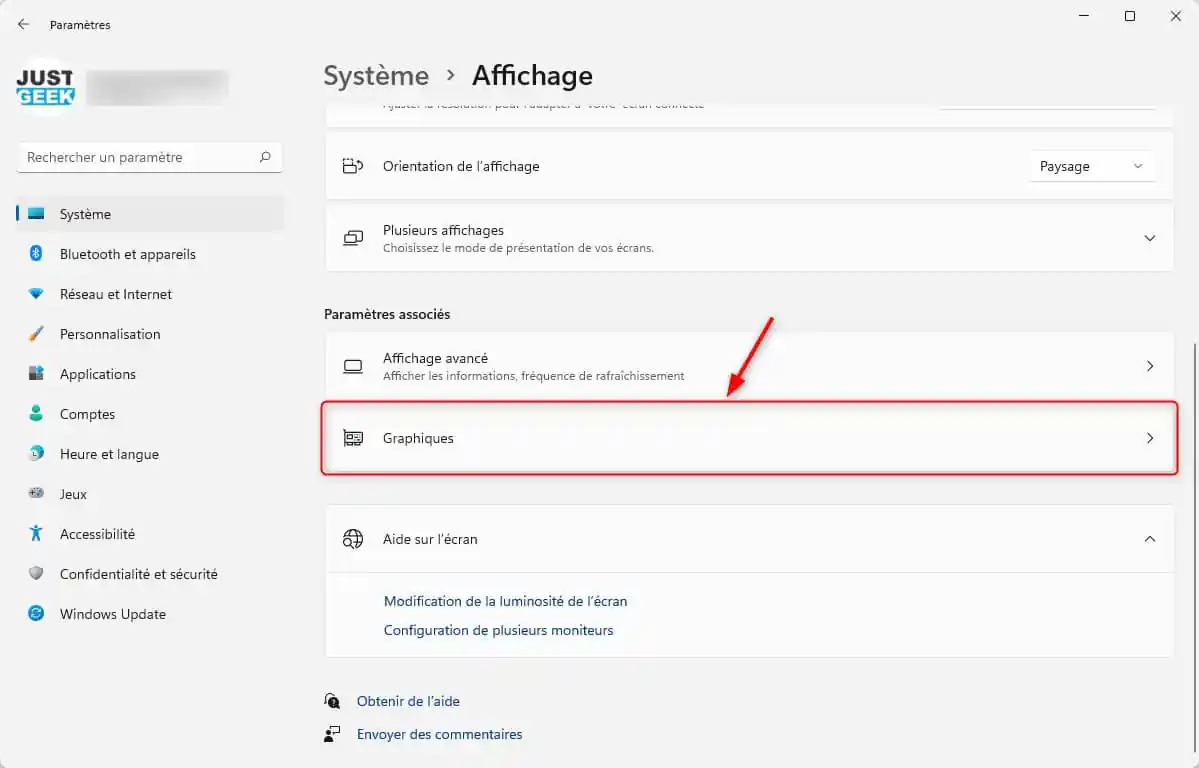The image size is (1199, 768).
Task: Close the Paramètres window
Action: (1175, 16)
